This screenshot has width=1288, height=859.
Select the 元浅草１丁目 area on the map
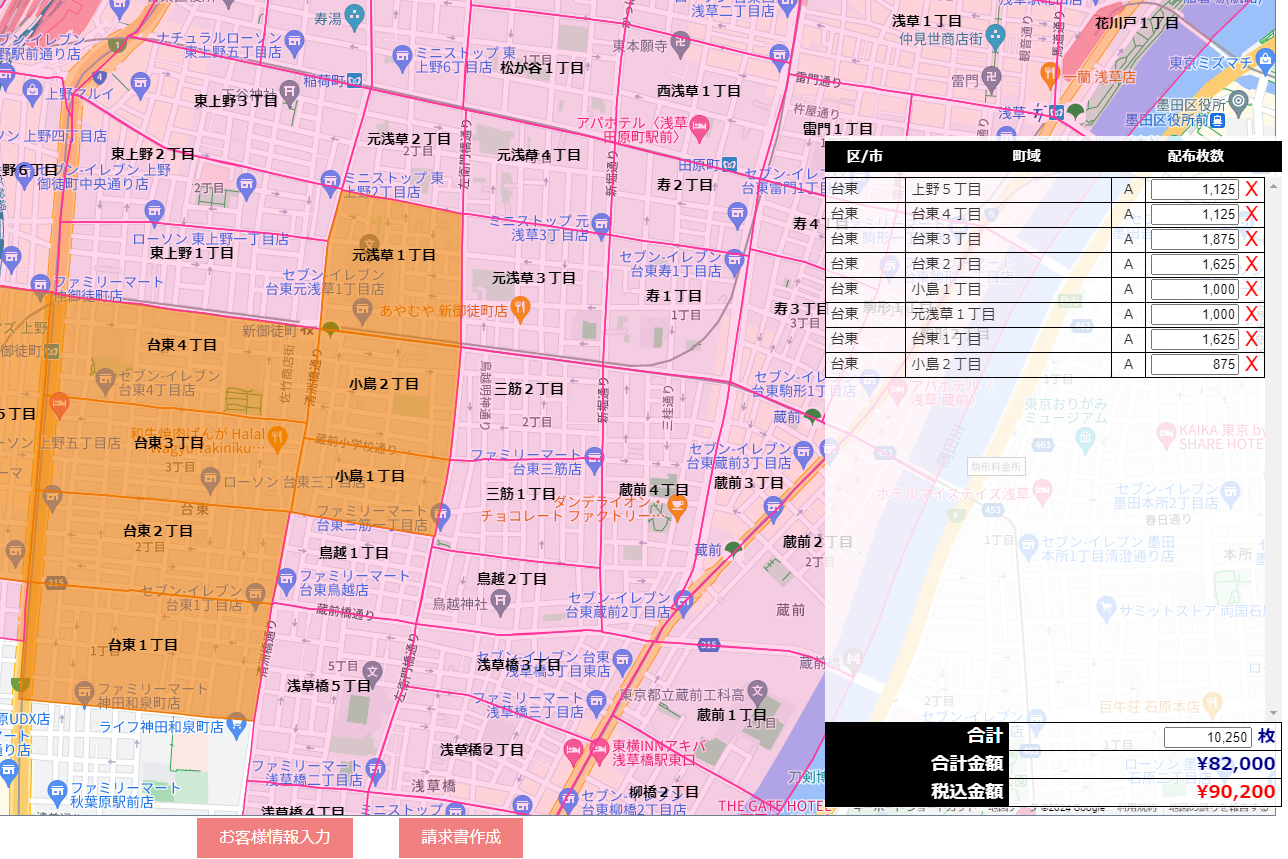(x=394, y=255)
